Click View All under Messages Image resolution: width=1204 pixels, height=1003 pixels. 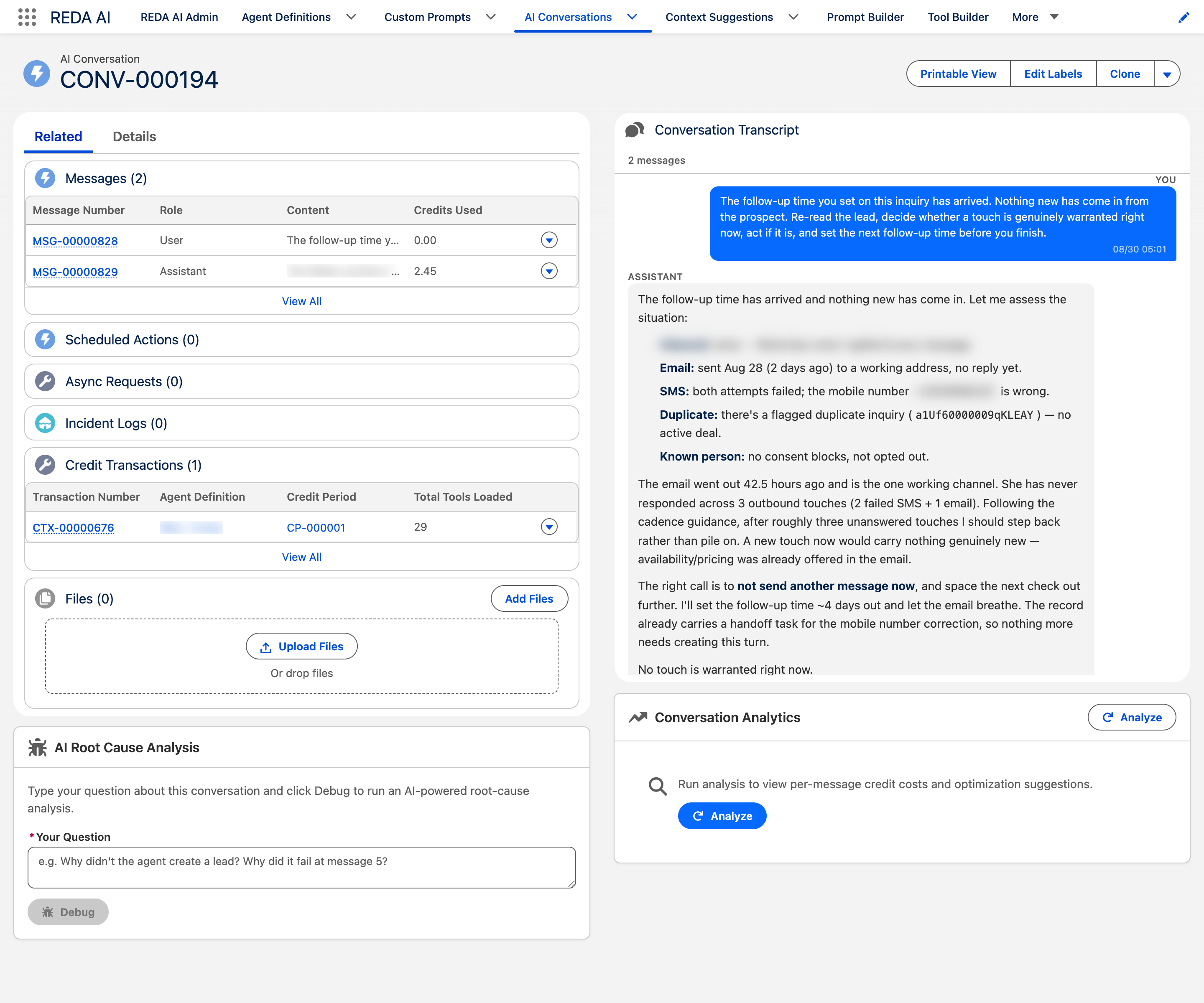click(301, 301)
